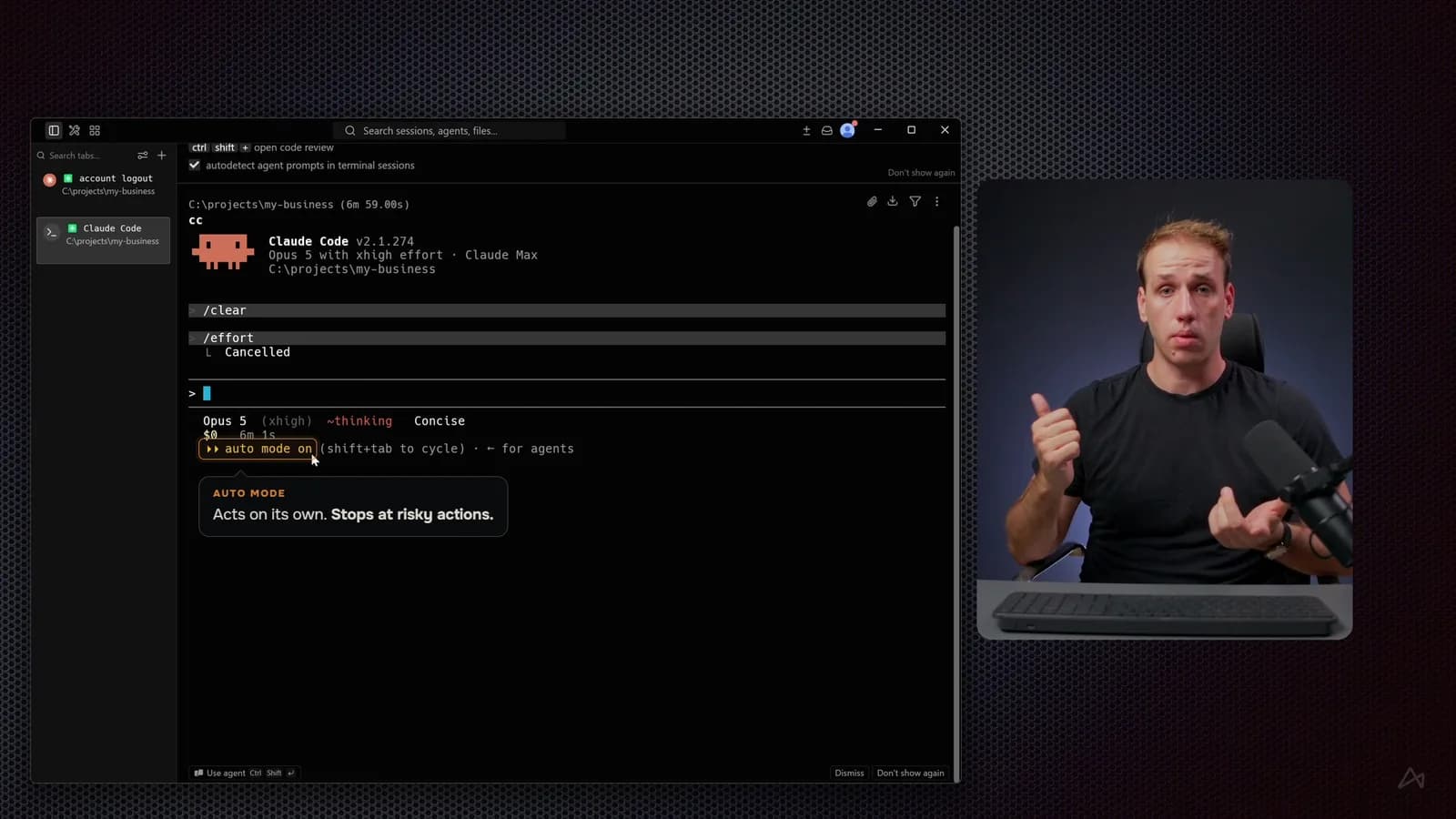Focus the Search sessions, agents, files field

pyautogui.click(x=450, y=131)
